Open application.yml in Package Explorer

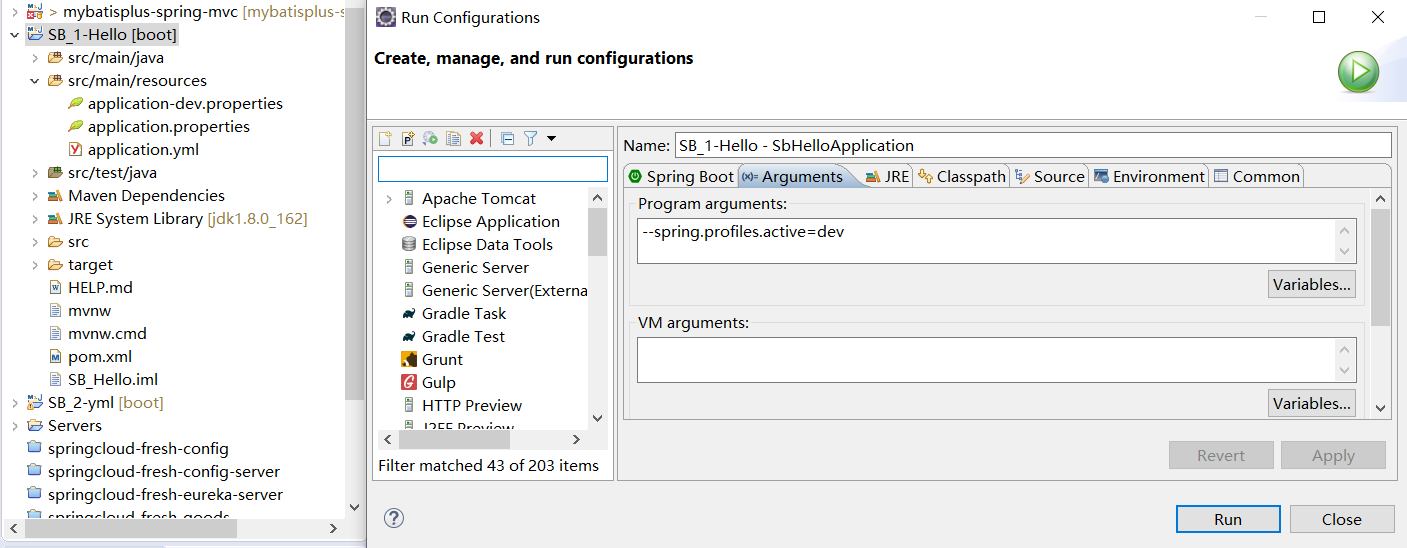tap(143, 149)
